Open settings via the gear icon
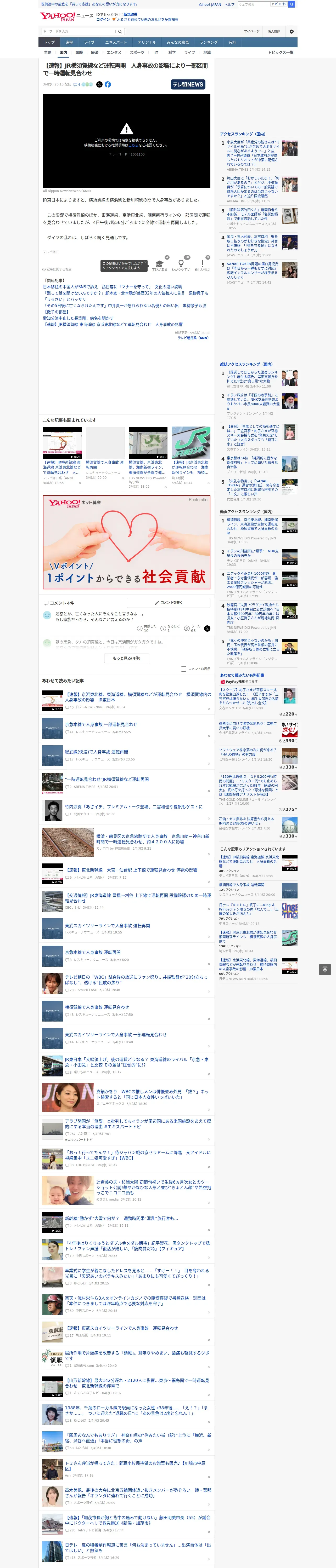The image size is (336, 1568). coord(292,31)
